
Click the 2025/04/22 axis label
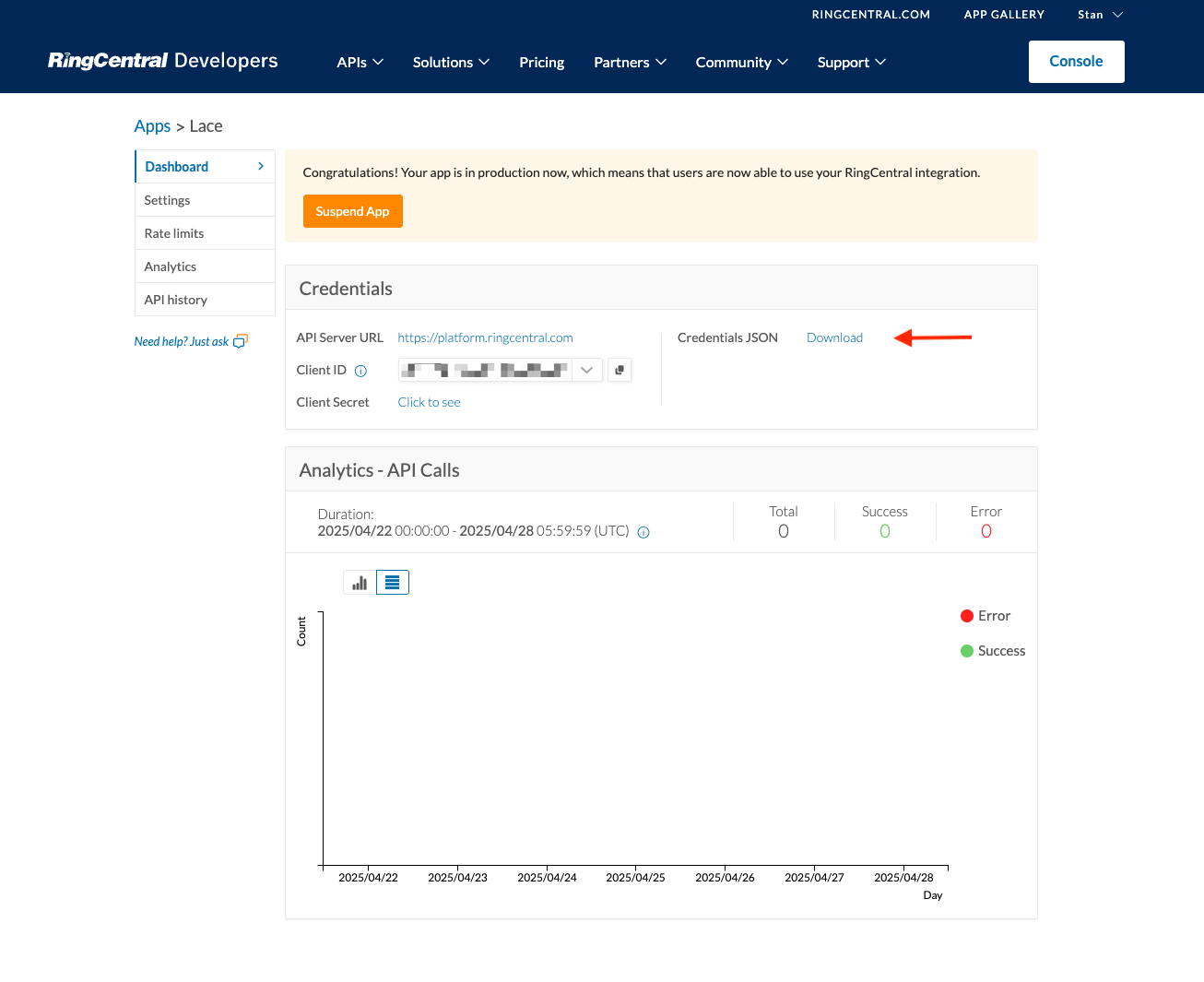pyautogui.click(x=369, y=878)
